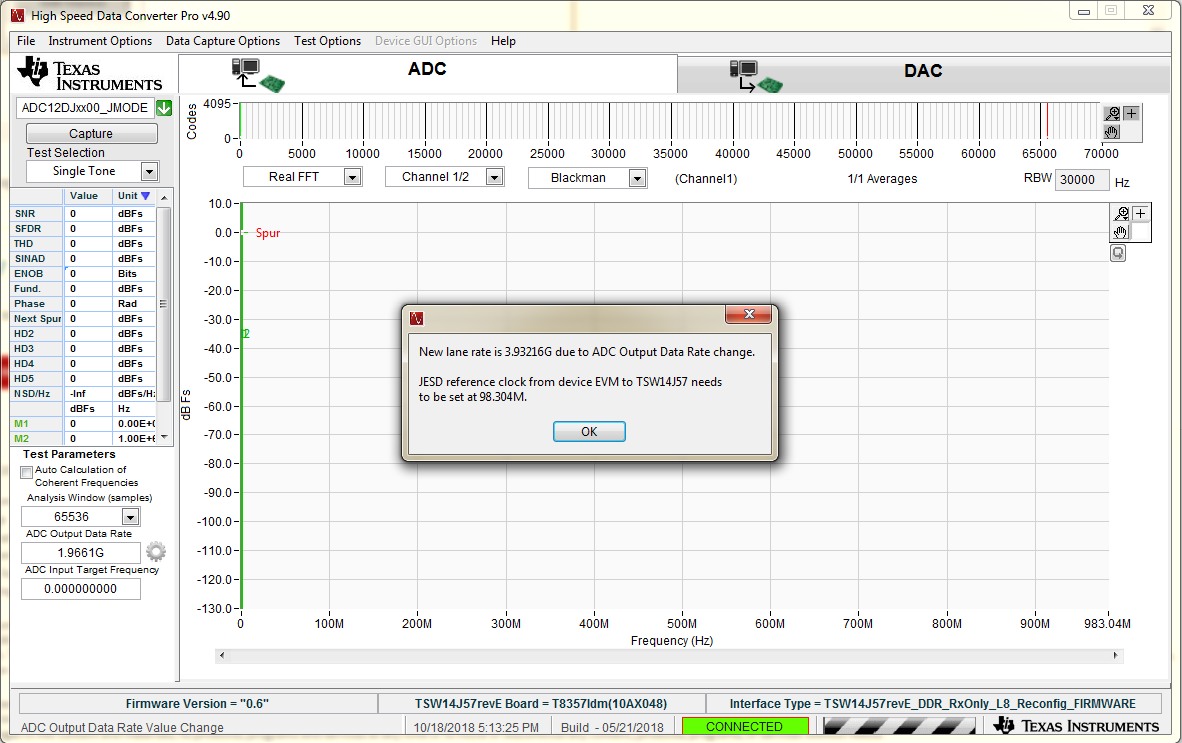The image size is (1182, 743).
Task: Minimize the application window
Action: (1084, 11)
